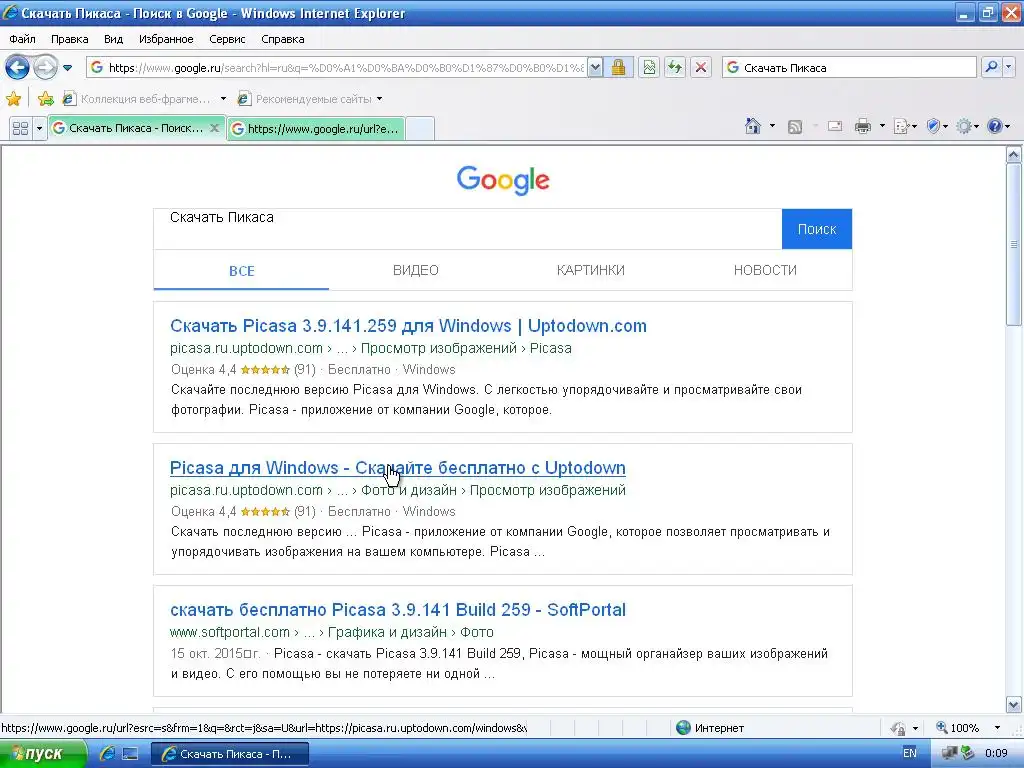Stop loading with the red X icon

coord(701,67)
